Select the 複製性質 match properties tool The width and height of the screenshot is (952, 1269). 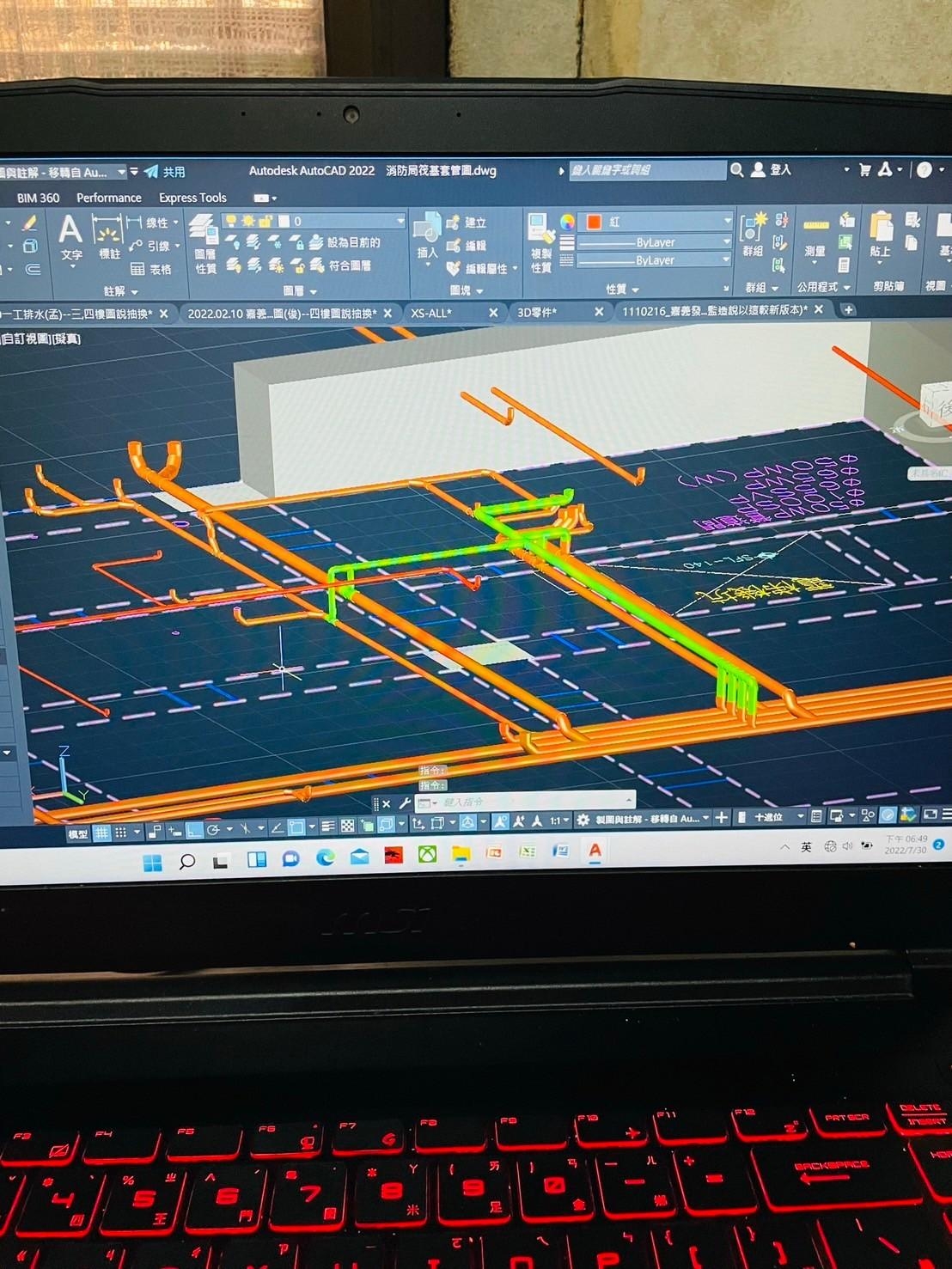click(540, 241)
